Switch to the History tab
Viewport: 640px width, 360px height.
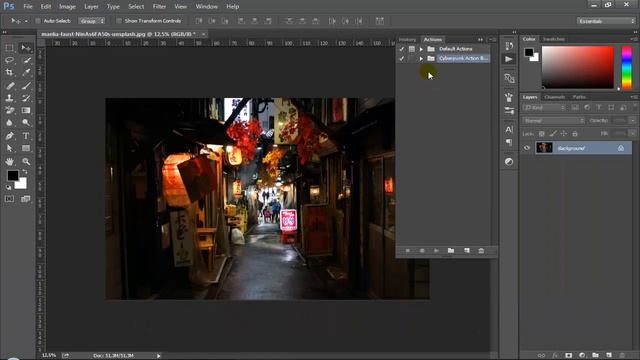407,40
